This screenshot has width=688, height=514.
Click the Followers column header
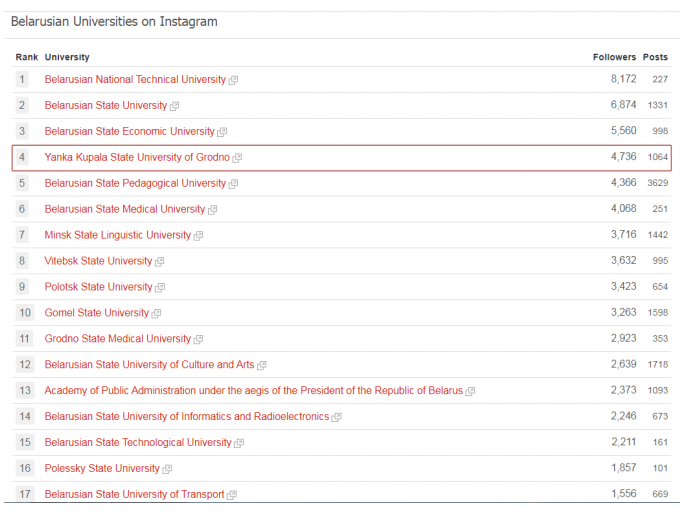coord(614,57)
